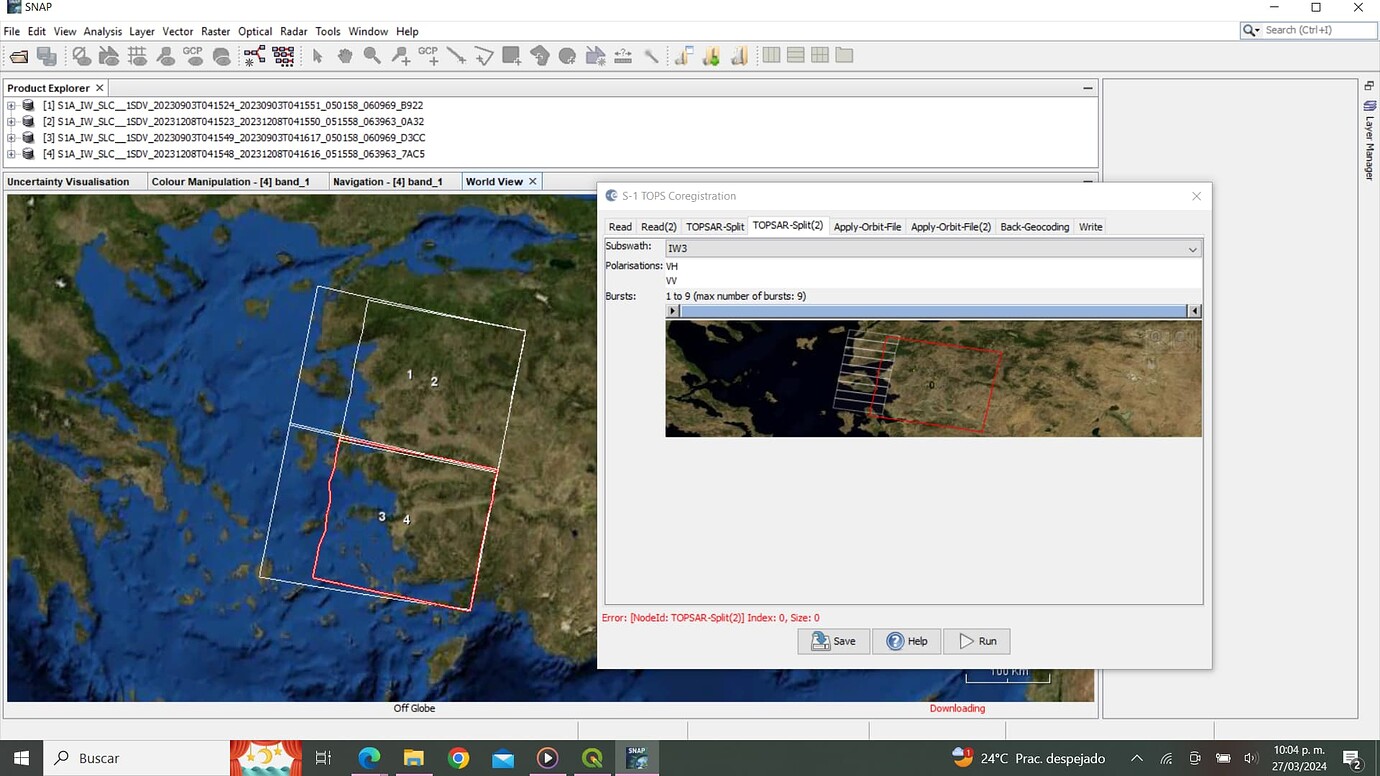Open the Subswath IW3 dropdown
This screenshot has height=776, width=1380.
1191,248
